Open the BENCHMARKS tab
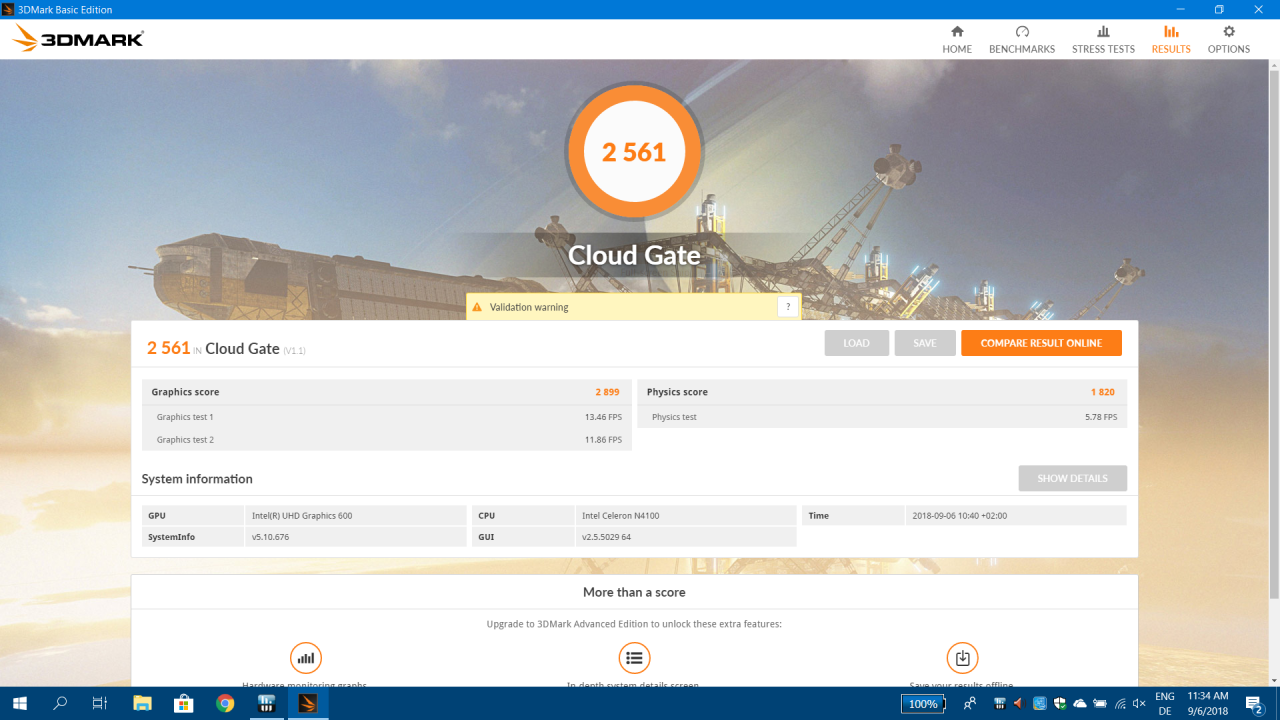This screenshot has width=1280, height=720. [1022, 40]
